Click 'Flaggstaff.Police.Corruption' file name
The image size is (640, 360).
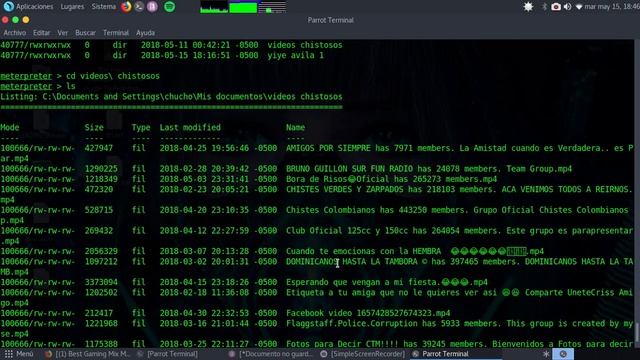point(352,323)
